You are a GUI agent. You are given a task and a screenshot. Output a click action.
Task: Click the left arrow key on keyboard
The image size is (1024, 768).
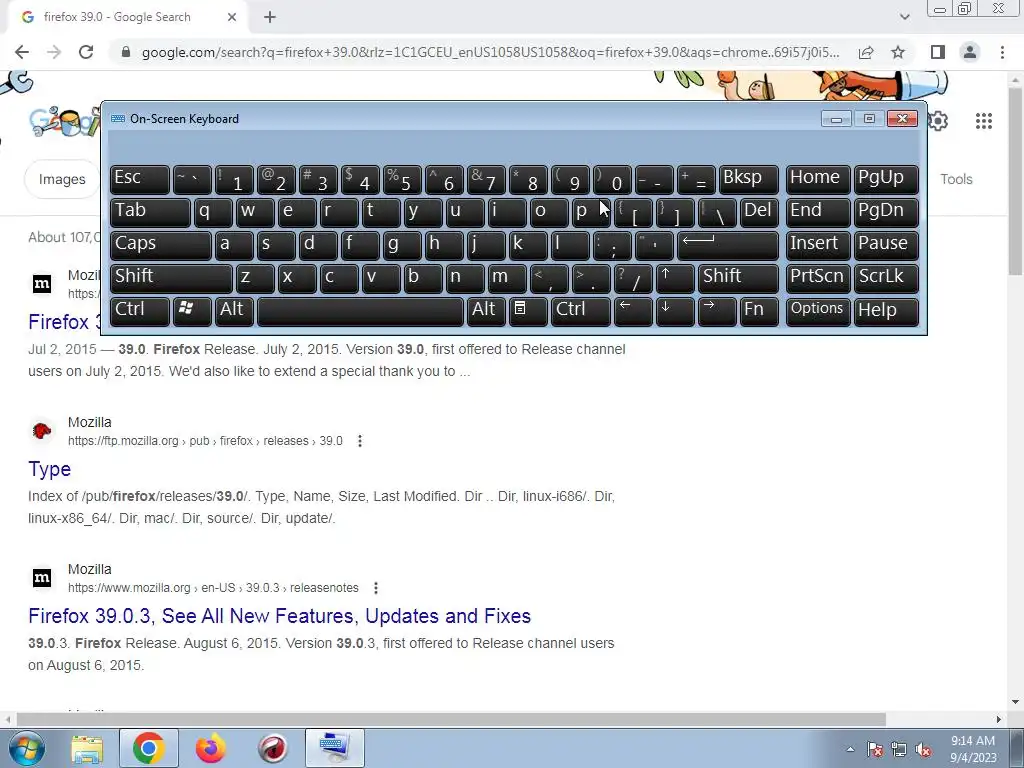coord(633,311)
